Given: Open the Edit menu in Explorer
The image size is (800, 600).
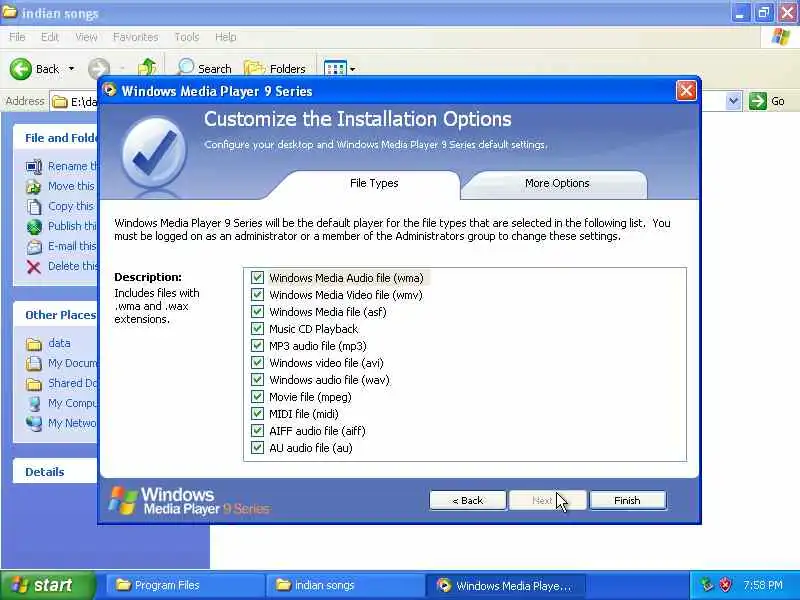Looking at the screenshot, I should [x=49, y=37].
